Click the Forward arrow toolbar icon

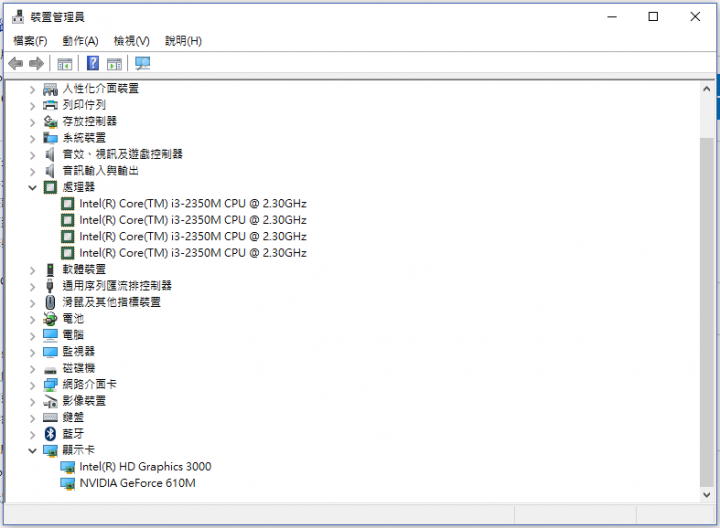point(36,63)
